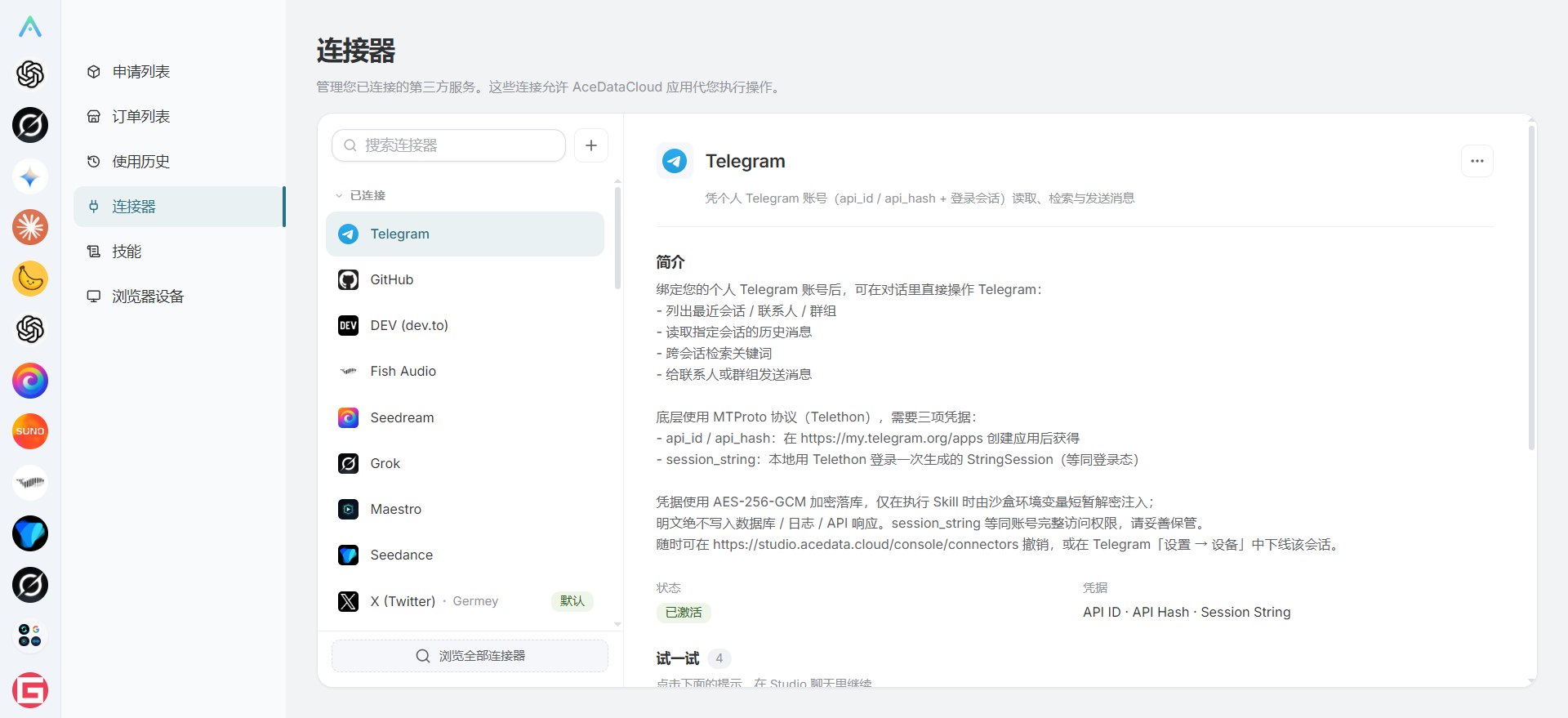Select the DEV (dev.to) connector
Image resolution: width=1568 pixels, height=718 pixels.
pyautogui.click(x=465, y=325)
